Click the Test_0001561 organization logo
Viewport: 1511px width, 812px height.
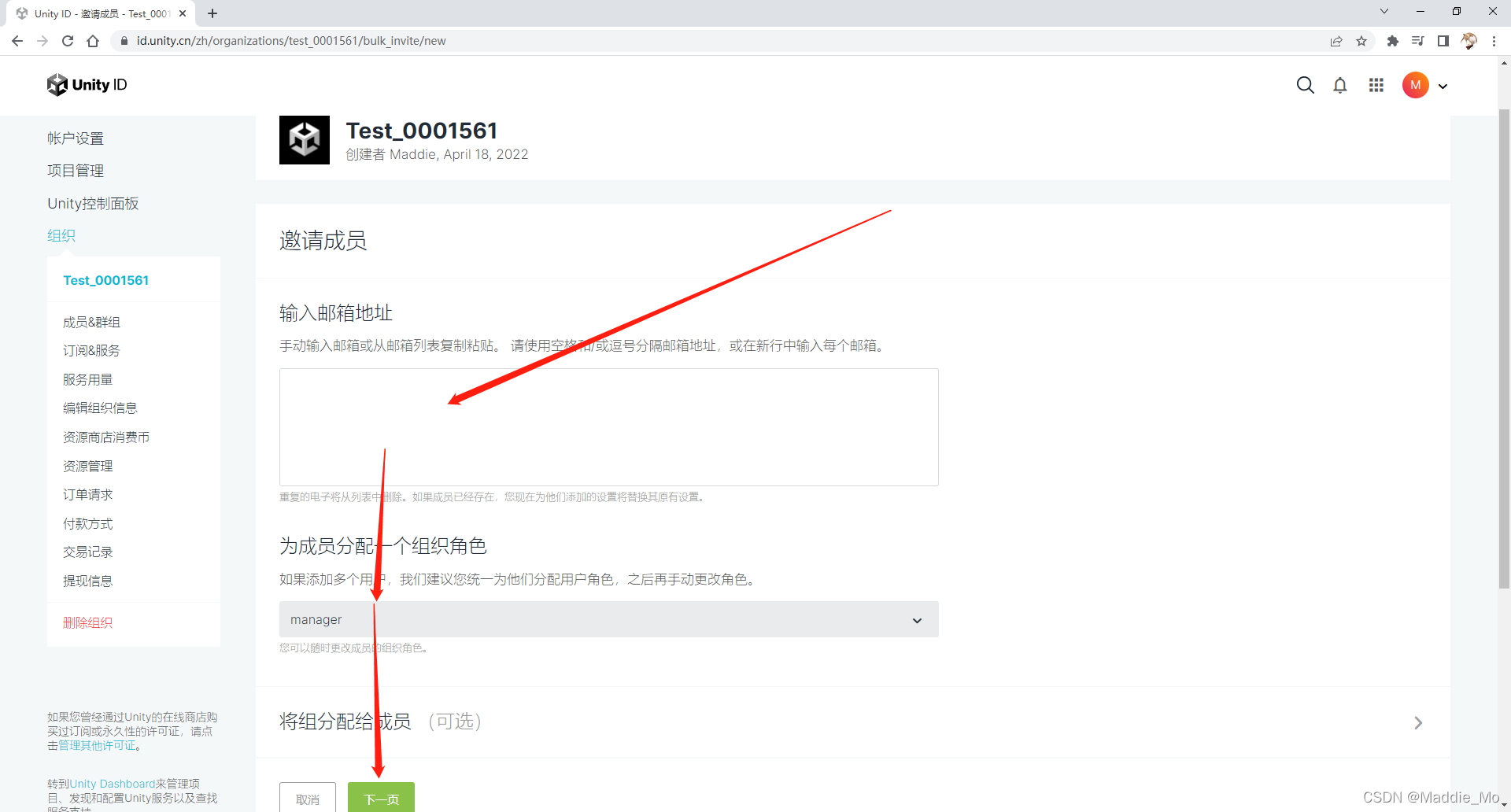tap(305, 140)
